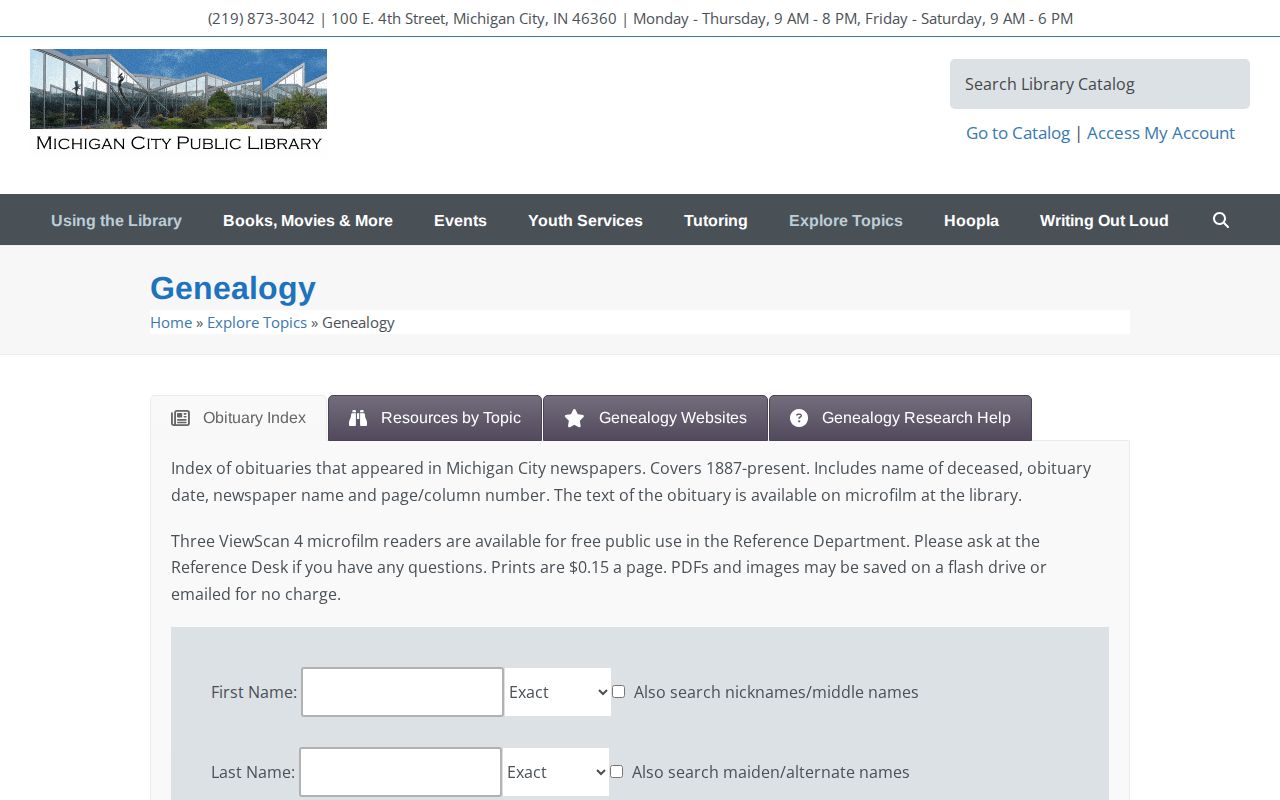Screen dimensions: 1280x800
Task: Switch to Resources by Topic tab
Action: pyautogui.click(x=435, y=418)
